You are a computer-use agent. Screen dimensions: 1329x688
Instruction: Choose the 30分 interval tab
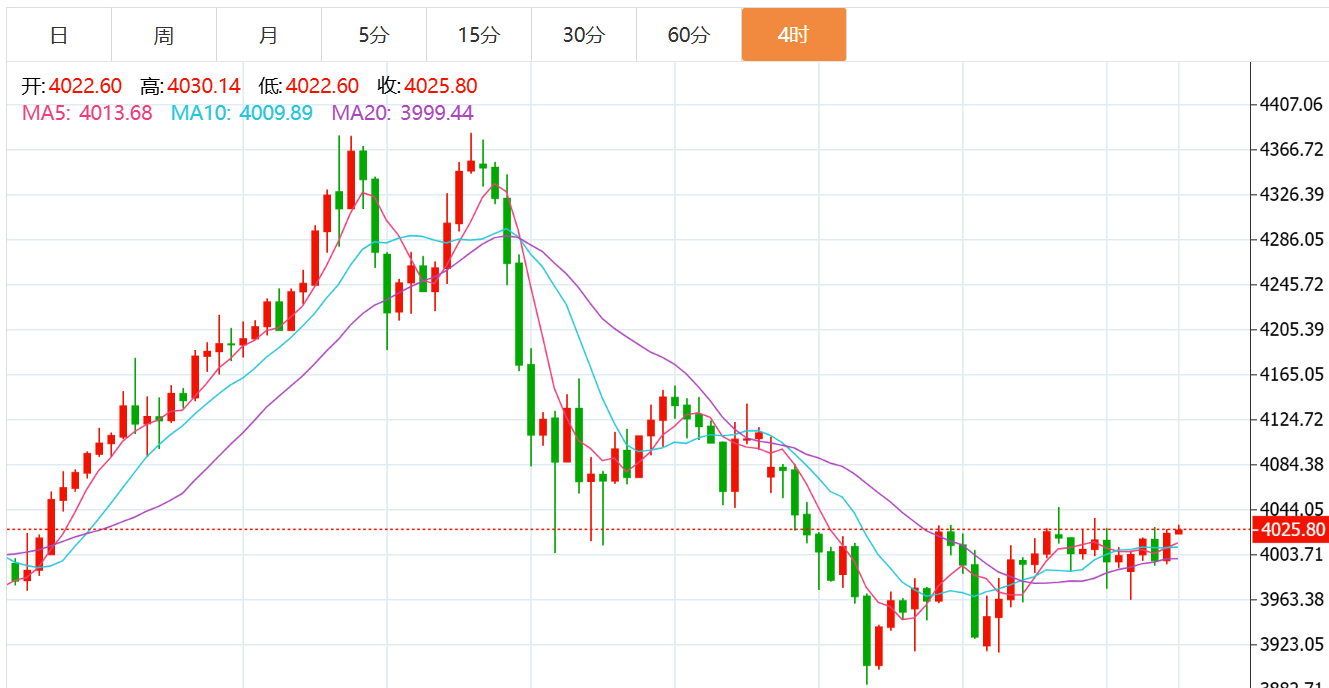[584, 35]
